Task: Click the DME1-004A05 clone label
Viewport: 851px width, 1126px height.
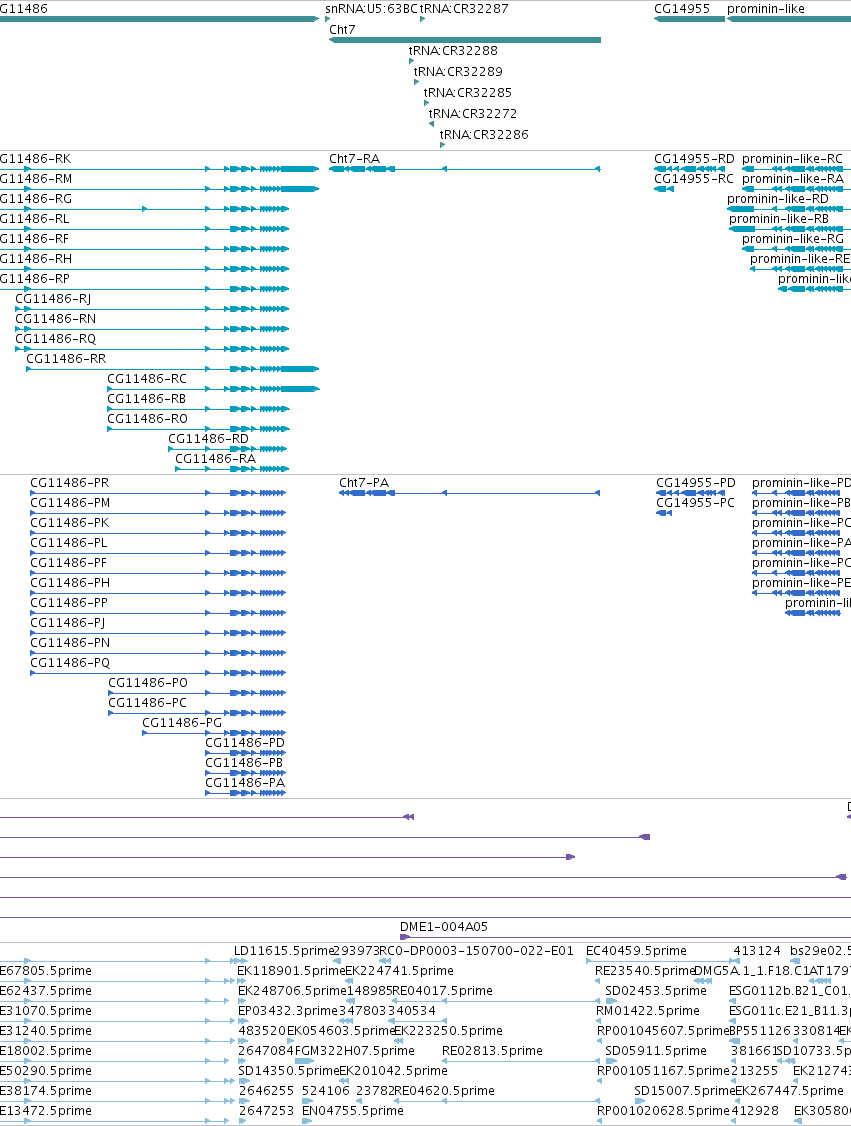Action: coord(444,928)
